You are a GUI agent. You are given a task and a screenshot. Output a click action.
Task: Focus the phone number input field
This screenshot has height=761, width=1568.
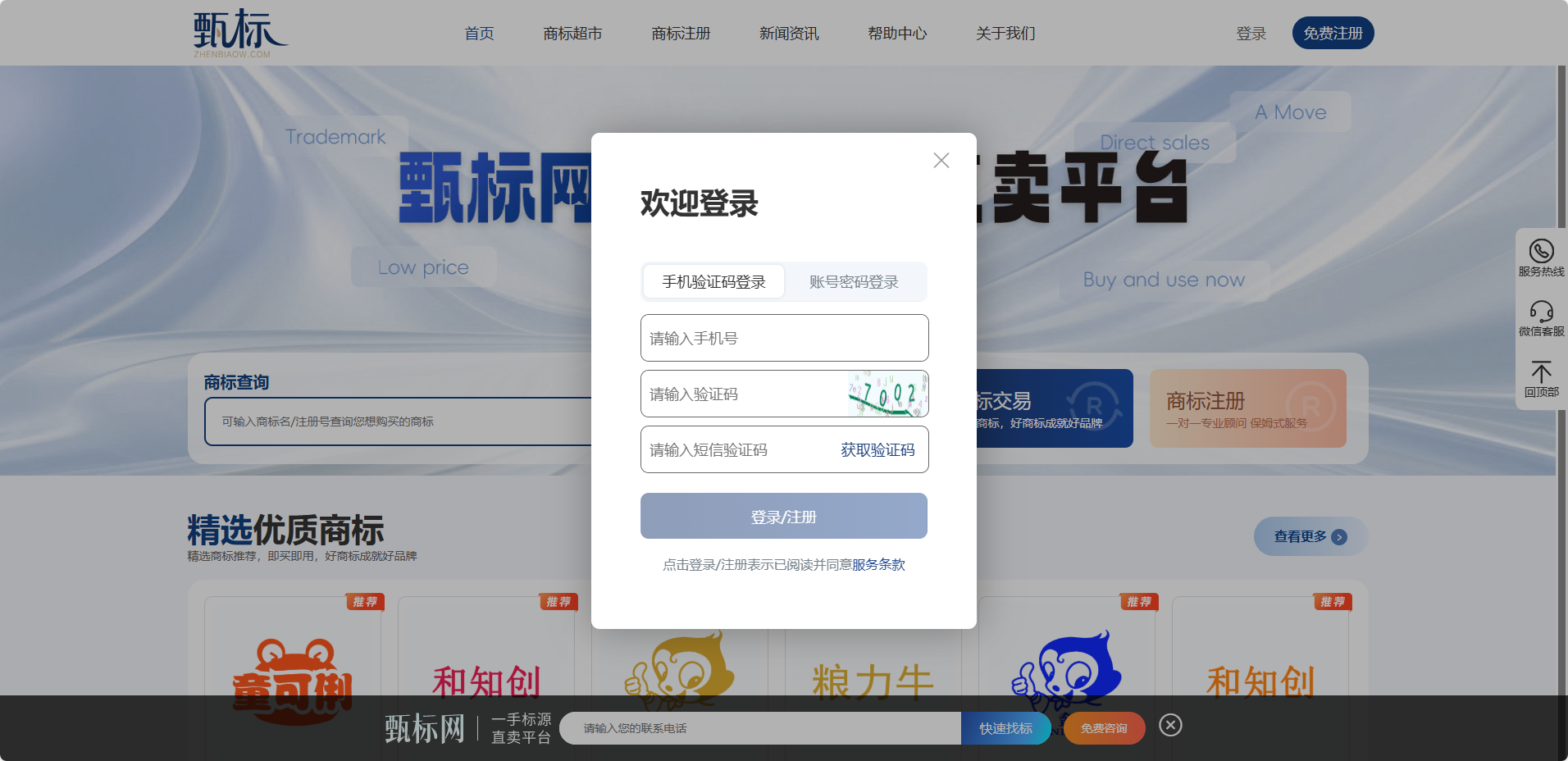(x=784, y=338)
